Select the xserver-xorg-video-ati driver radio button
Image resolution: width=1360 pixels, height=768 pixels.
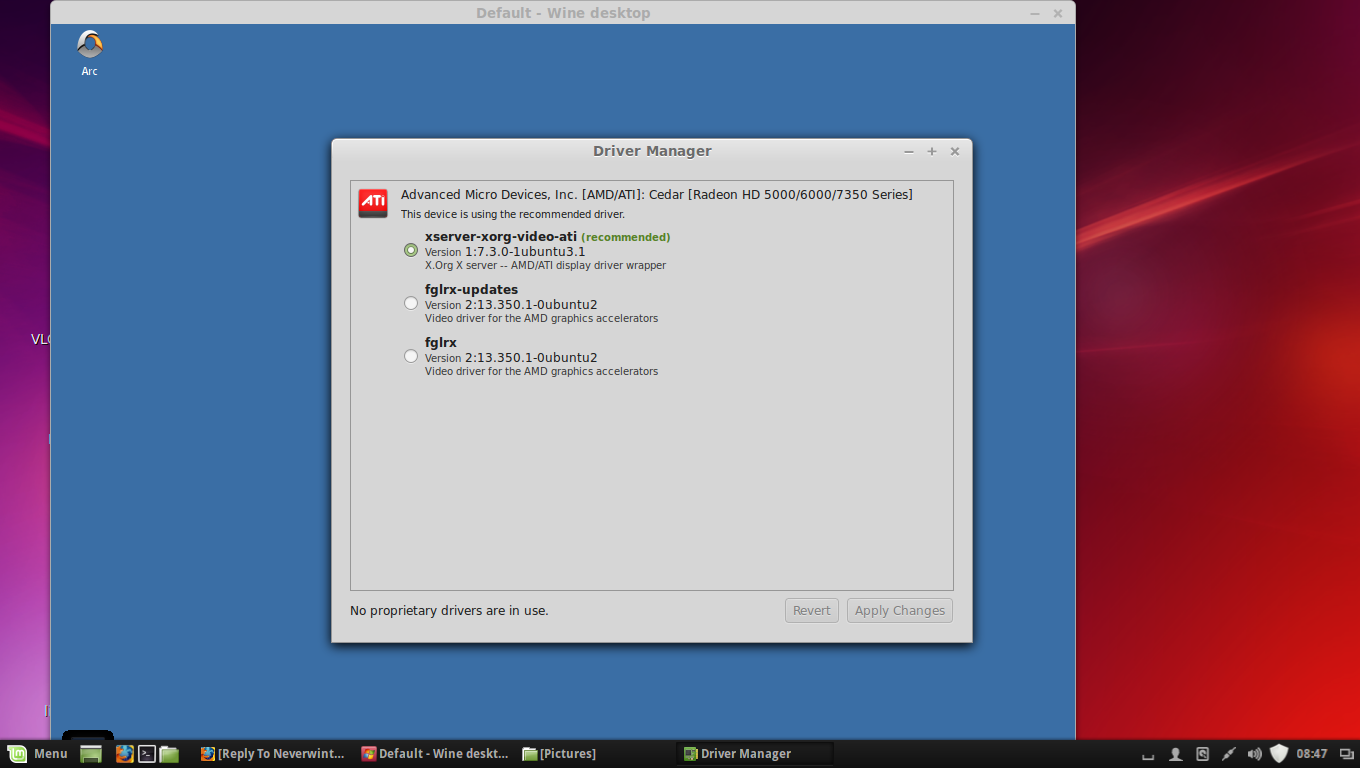(411, 250)
